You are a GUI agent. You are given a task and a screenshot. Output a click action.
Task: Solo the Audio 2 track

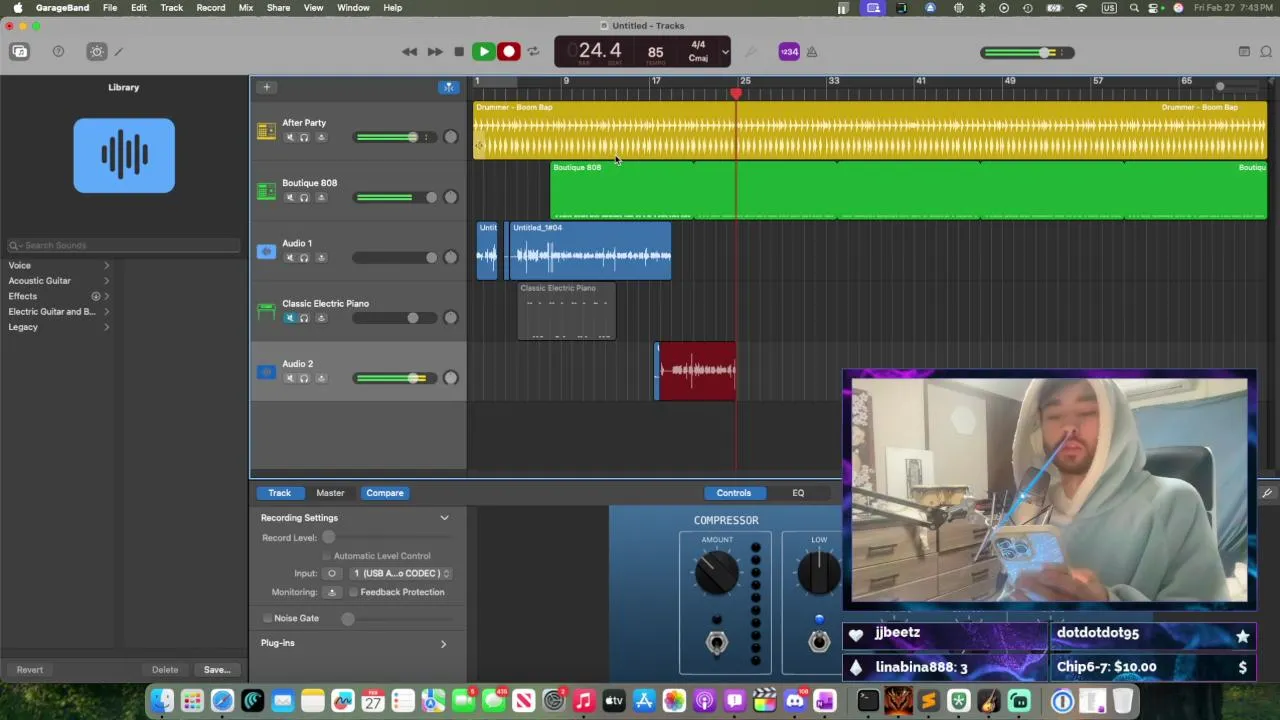[304, 378]
